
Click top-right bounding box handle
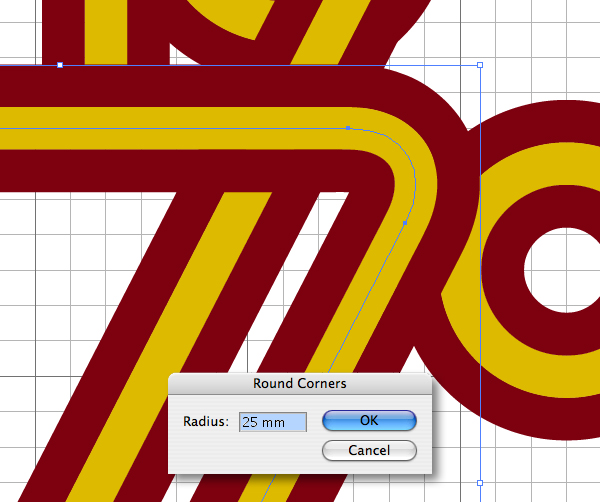(480, 65)
